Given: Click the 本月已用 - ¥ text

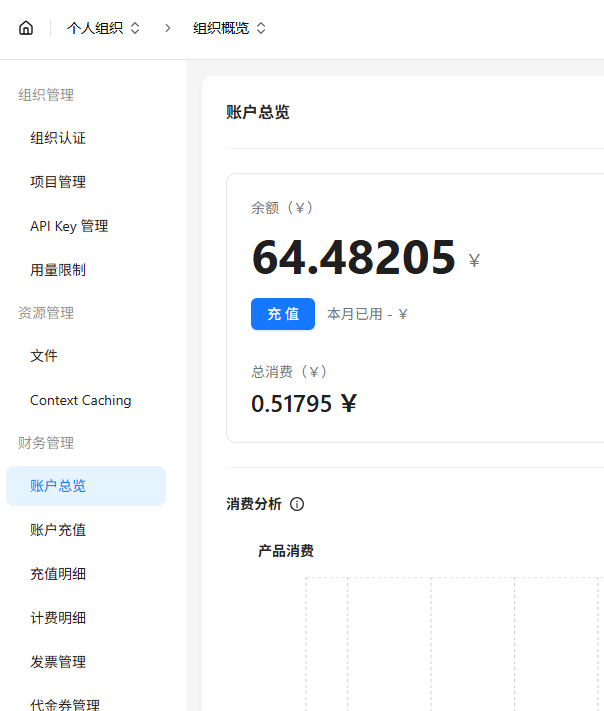Looking at the screenshot, I should pos(367,314).
